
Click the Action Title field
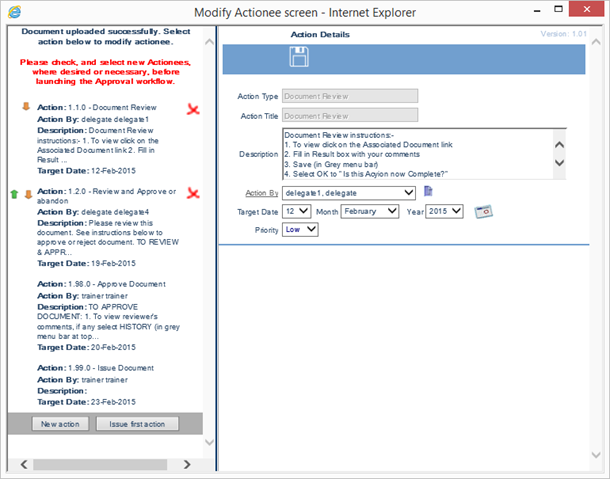point(350,116)
